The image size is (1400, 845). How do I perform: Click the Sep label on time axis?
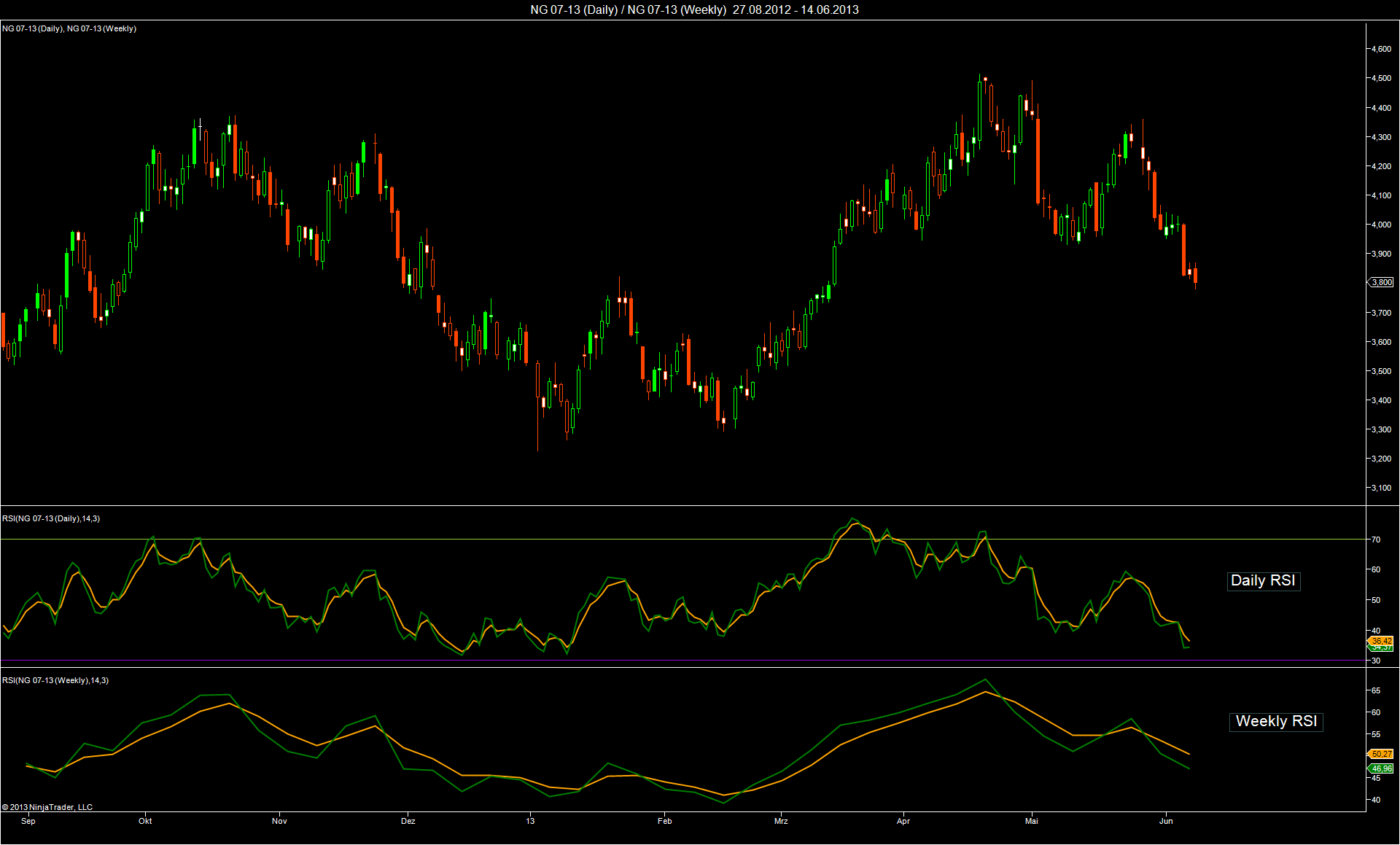(28, 821)
